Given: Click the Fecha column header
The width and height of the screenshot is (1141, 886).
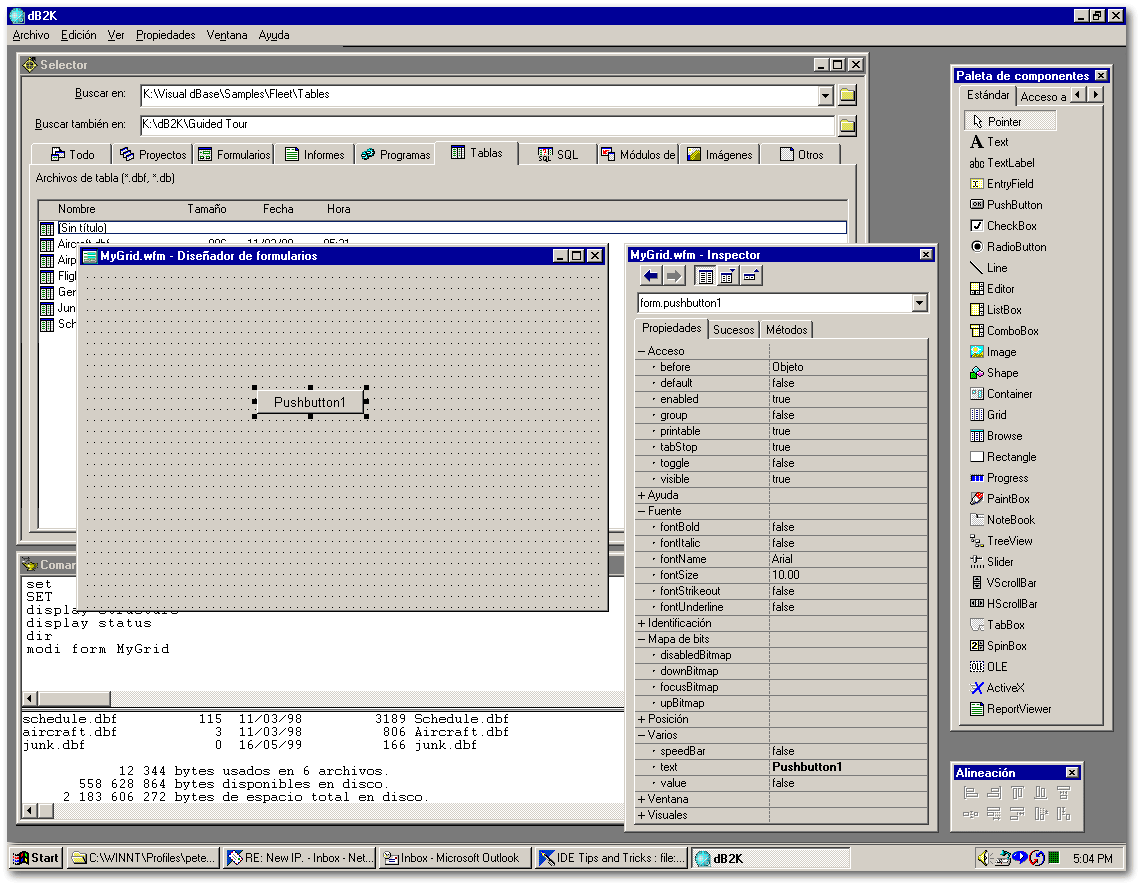Looking at the screenshot, I should [x=278, y=209].
